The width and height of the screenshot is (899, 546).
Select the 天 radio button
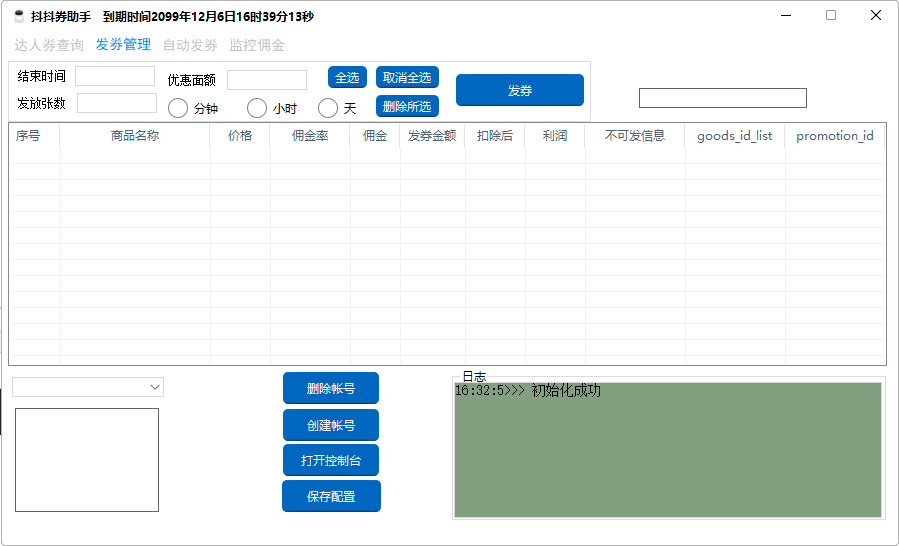pos(328,108)
